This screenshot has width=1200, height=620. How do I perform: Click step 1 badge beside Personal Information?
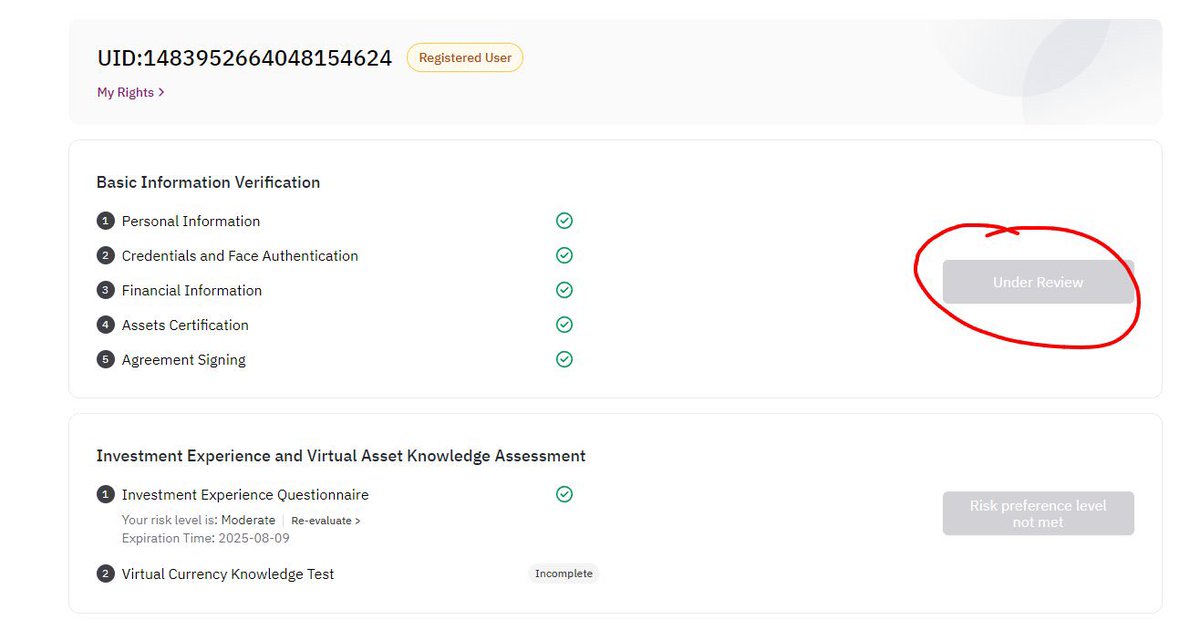[105, 221]
